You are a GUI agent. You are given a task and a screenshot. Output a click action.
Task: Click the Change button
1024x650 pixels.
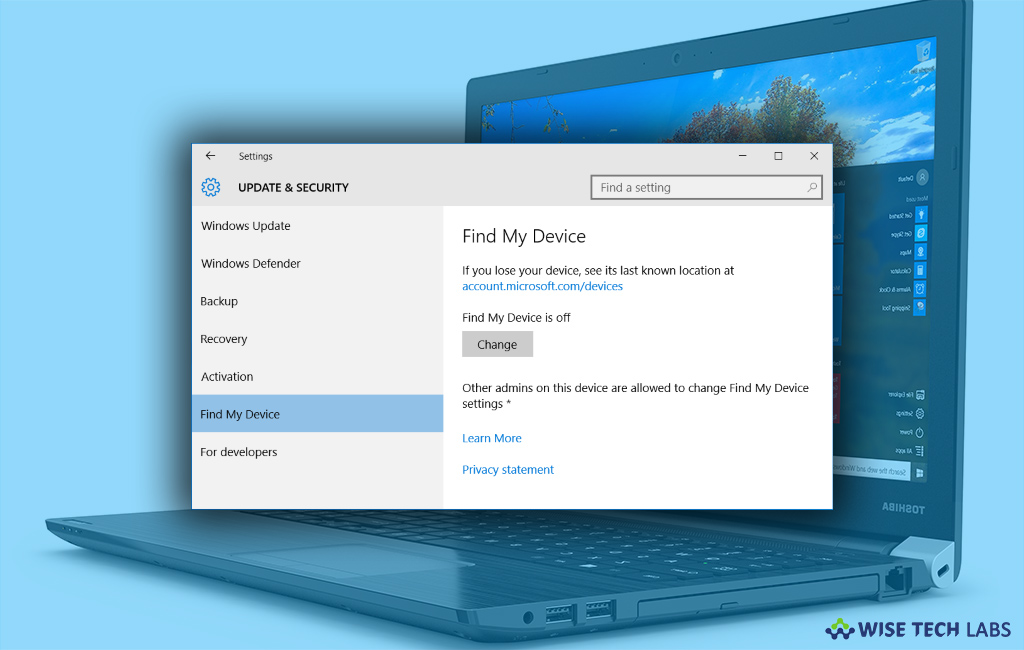pos(497,344)
